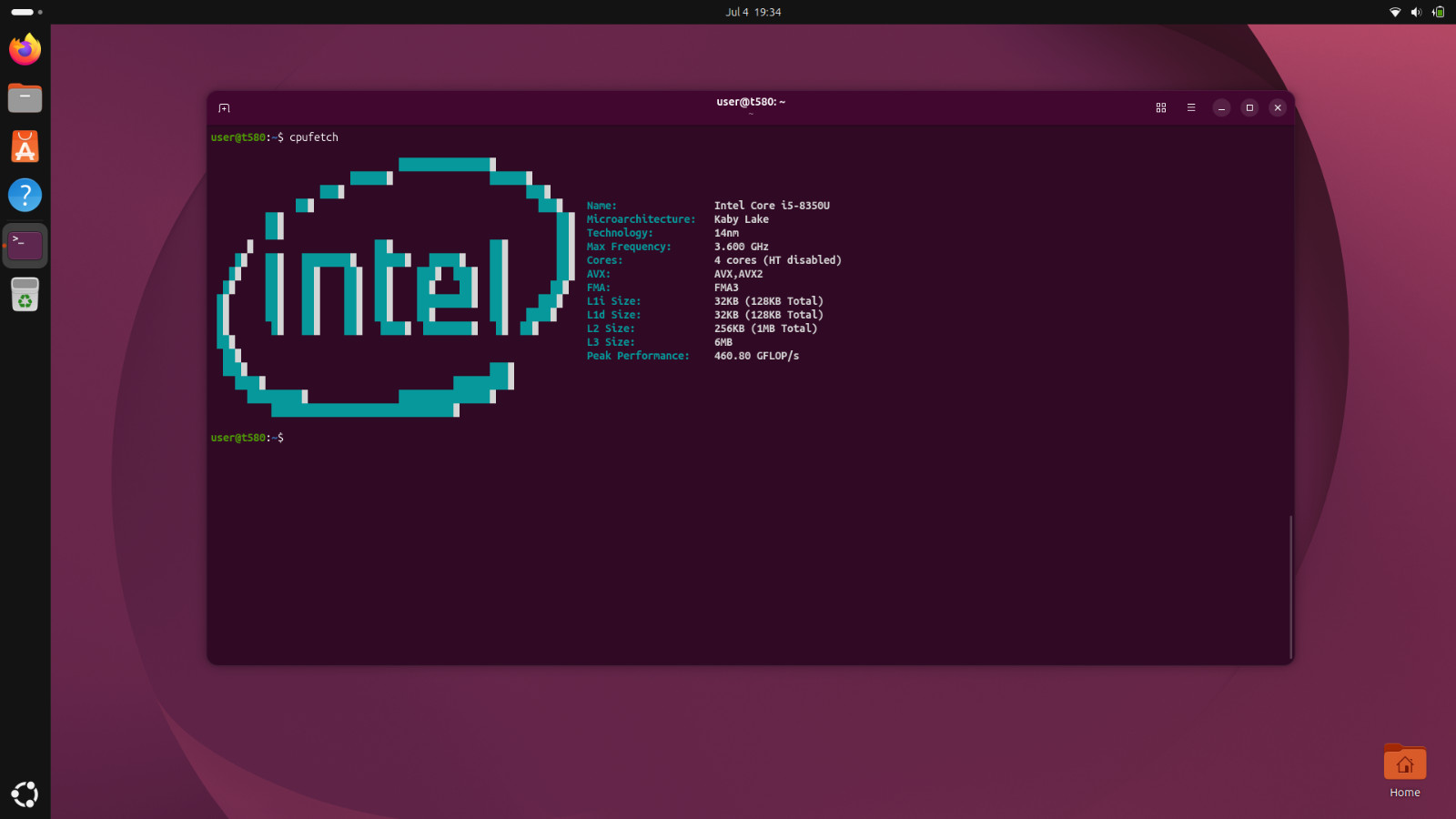This screenshot has height=819, width=1456.
Task: Open the terminal hamburger menu
Action: coord(1191,107)
